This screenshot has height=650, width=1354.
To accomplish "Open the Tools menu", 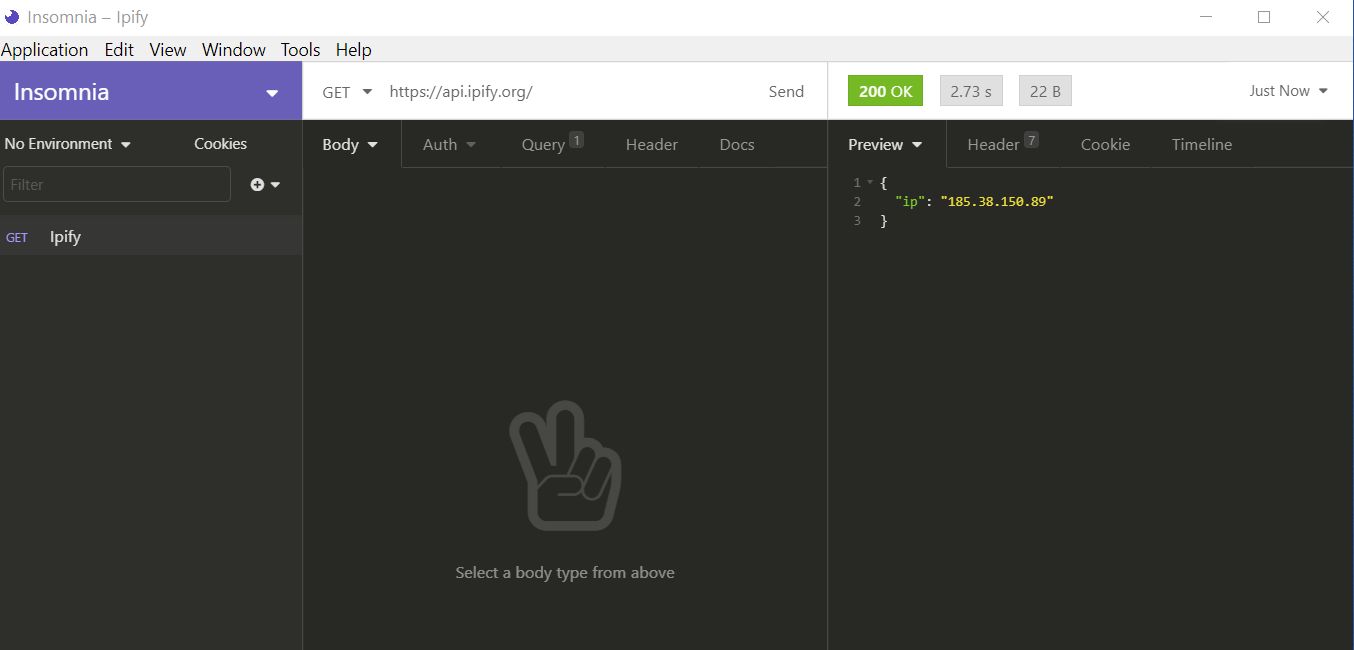I will (x=300, y=50).
